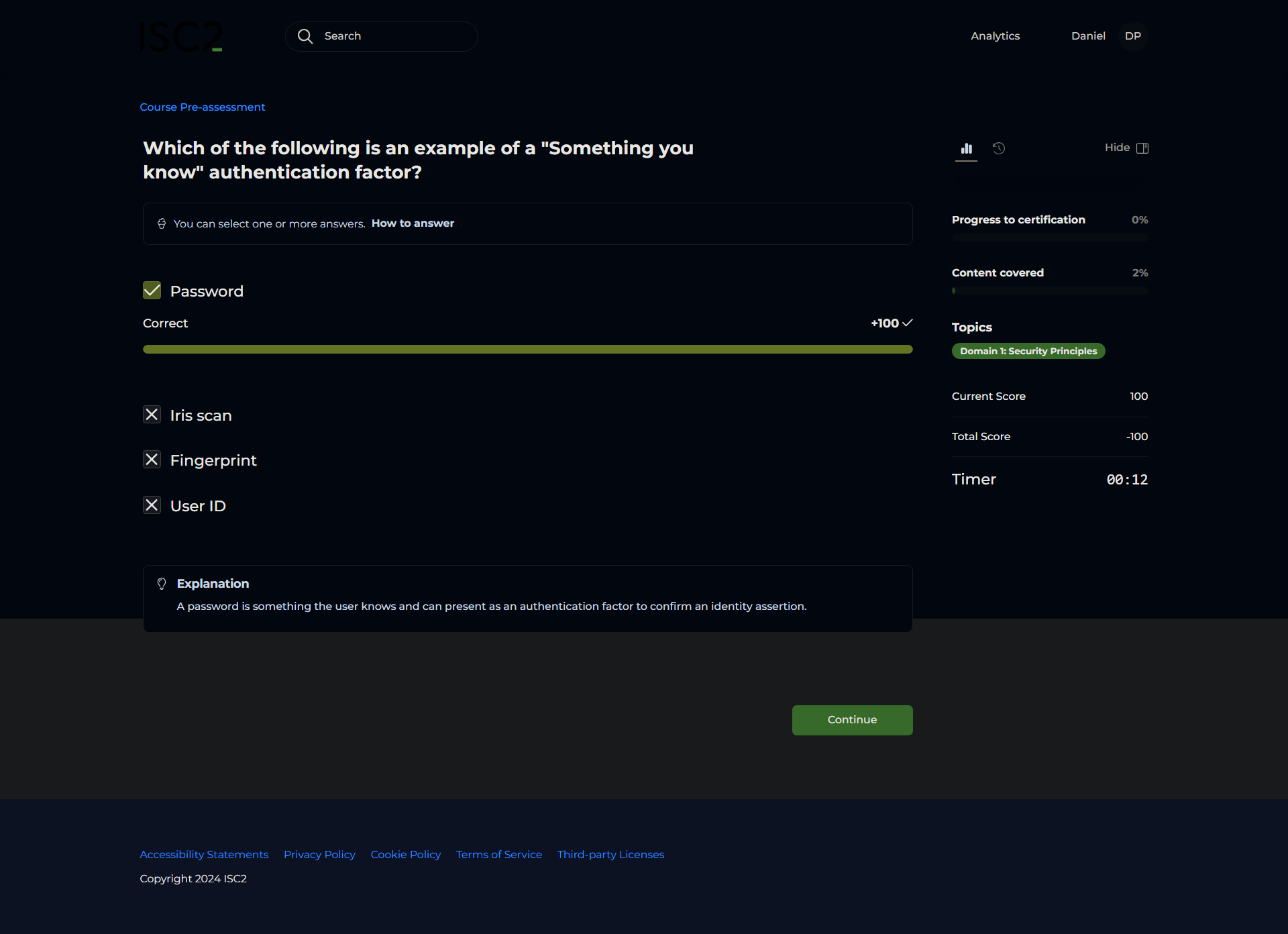The width and height of the screenshot is (1288, 934).
Task: Click the hint icon beside answer instructions
Action: 162,223
